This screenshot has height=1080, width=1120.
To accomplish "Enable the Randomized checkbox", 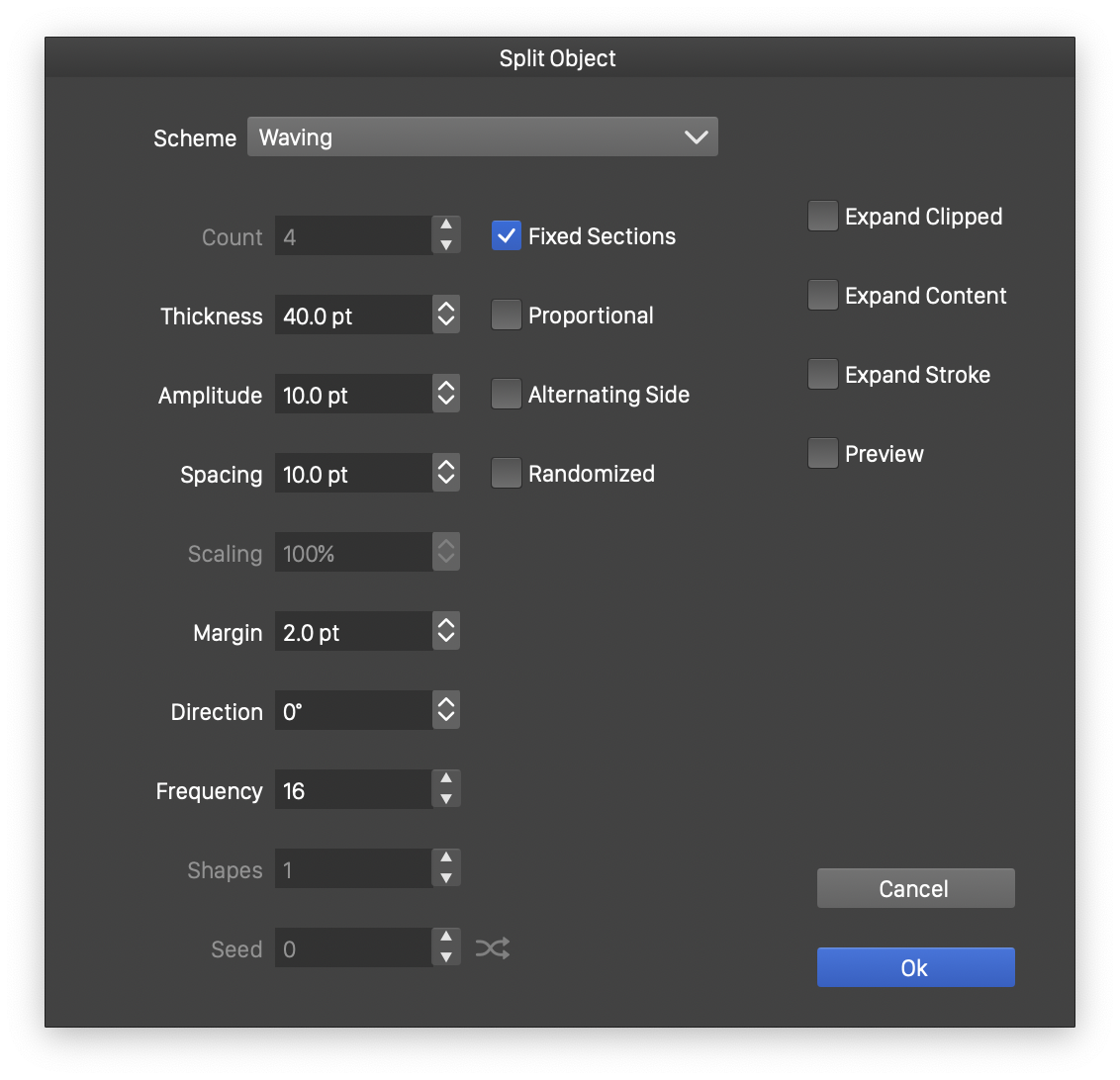I will [507, 474].
